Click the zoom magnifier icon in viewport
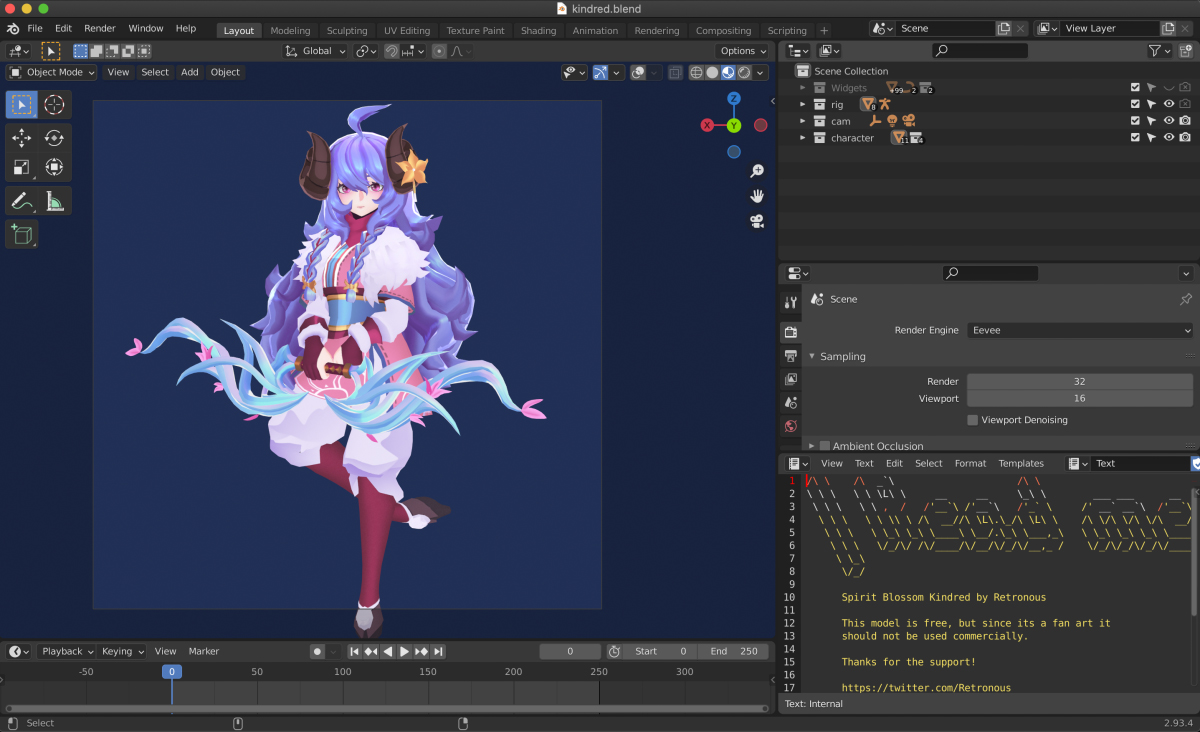This screenshot has width=1200, height=732. coord(757,171)
